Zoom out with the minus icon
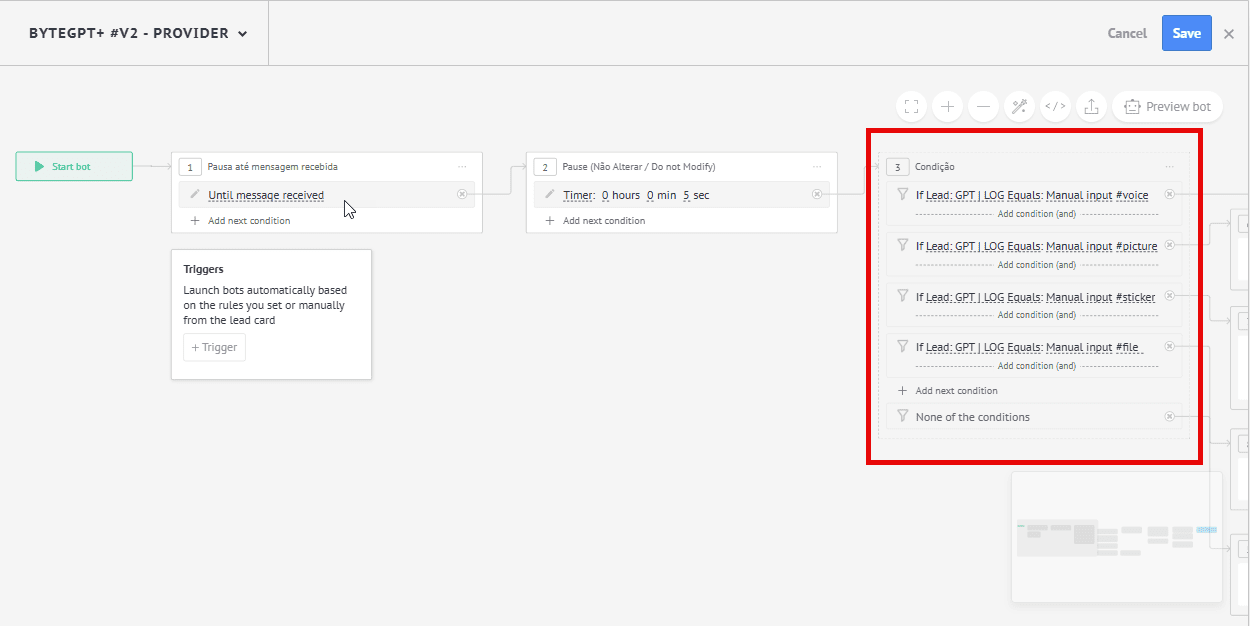 [983, 106]
